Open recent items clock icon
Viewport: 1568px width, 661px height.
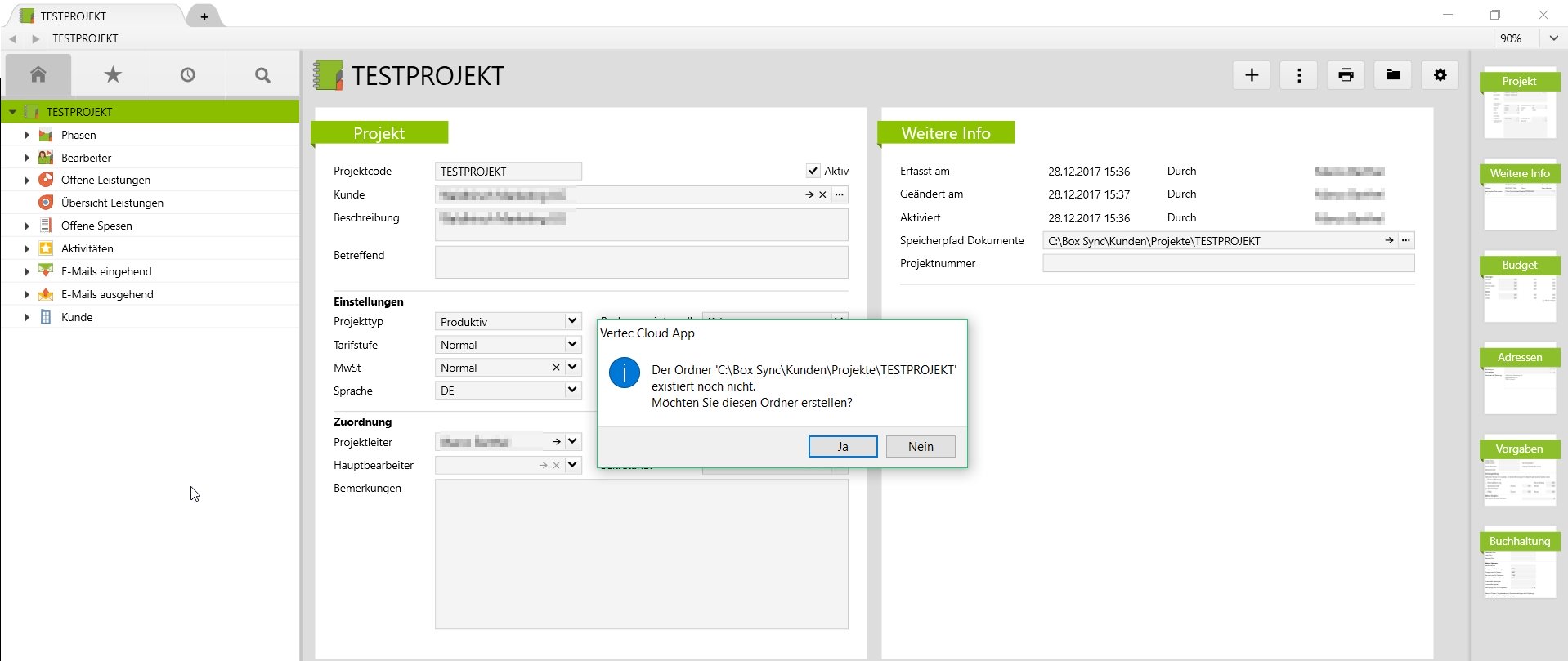(187, 75)
